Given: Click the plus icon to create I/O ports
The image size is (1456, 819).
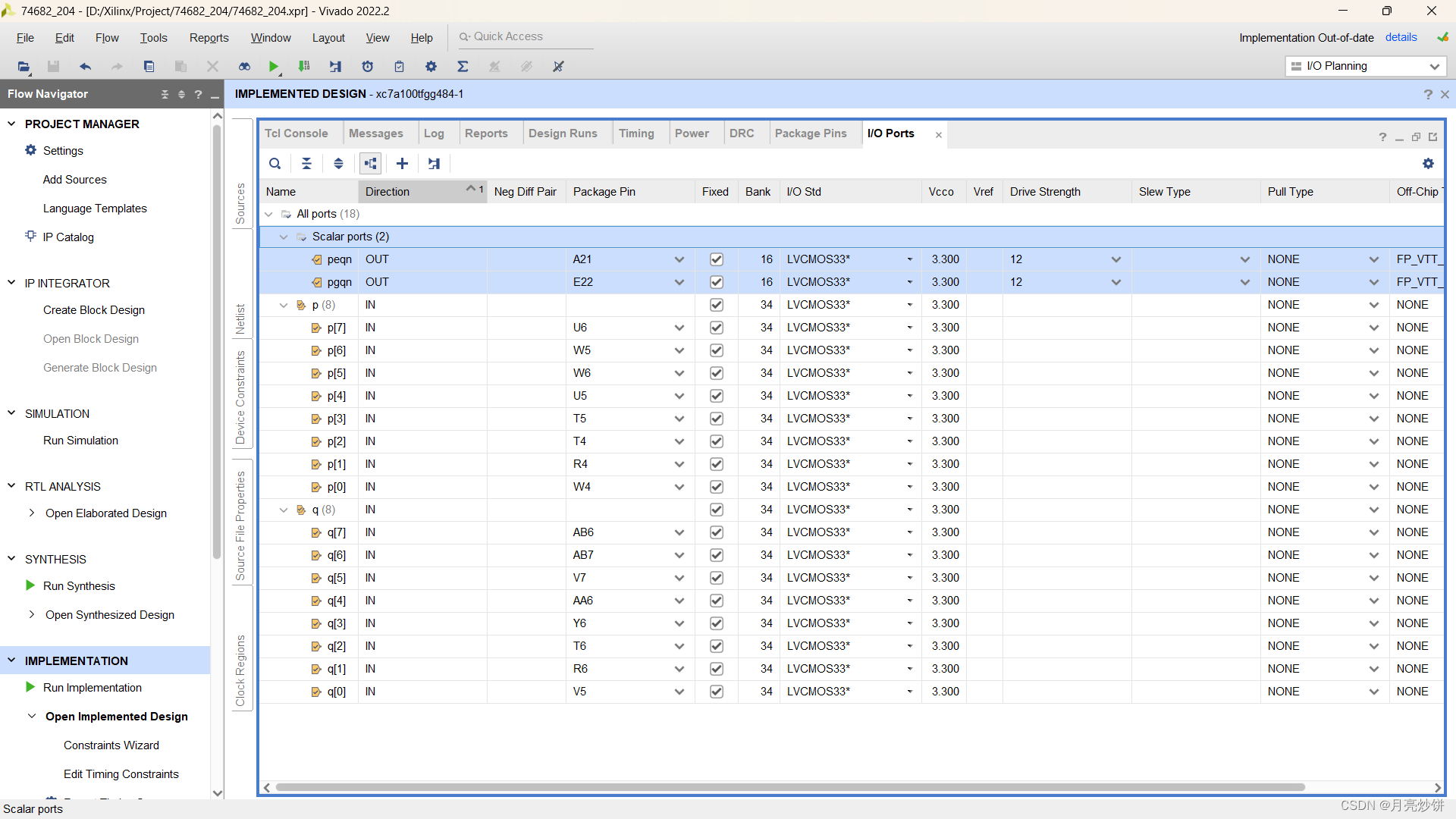Looking at the screenshot, I should [x=402, y=163].
